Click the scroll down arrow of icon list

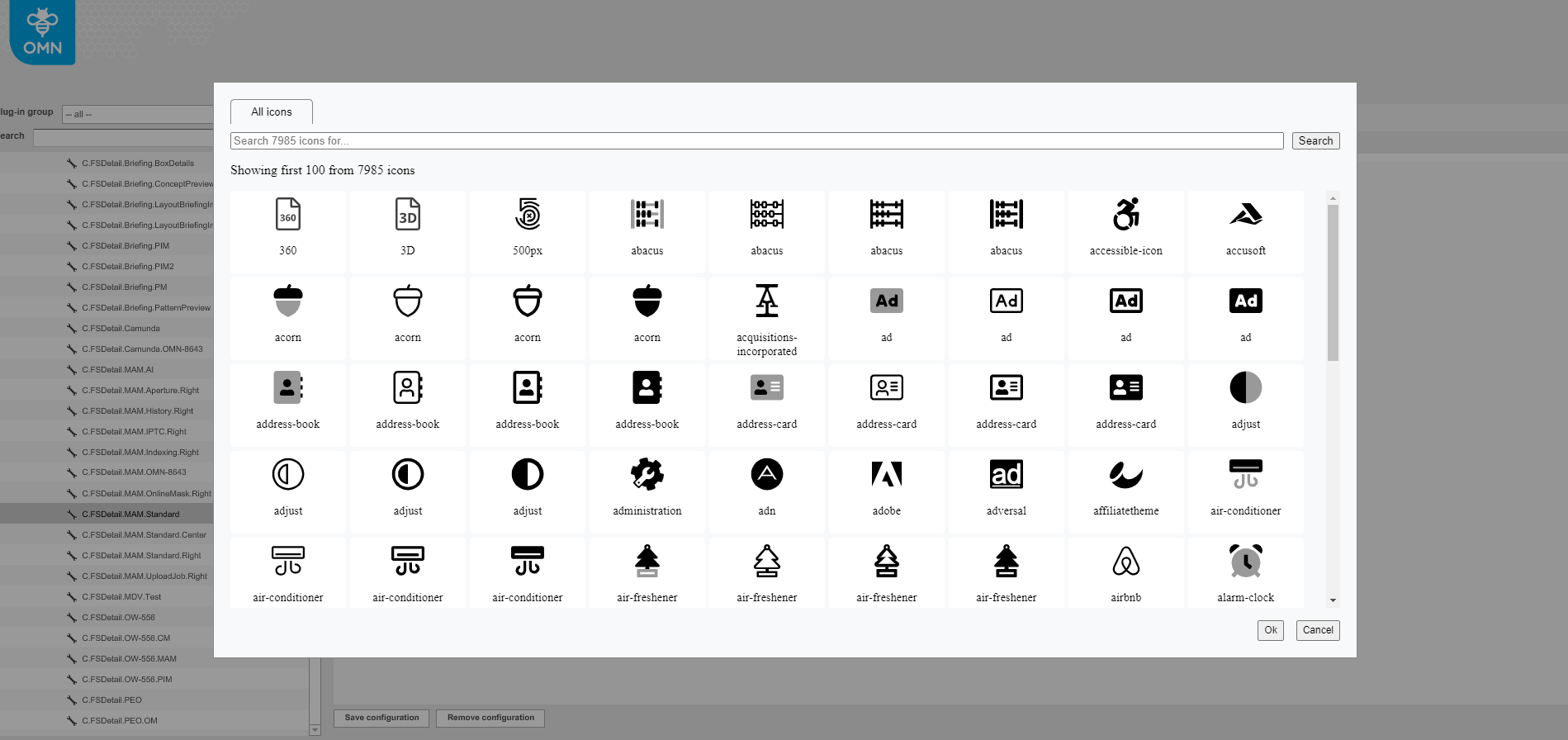pos(1333,600)
